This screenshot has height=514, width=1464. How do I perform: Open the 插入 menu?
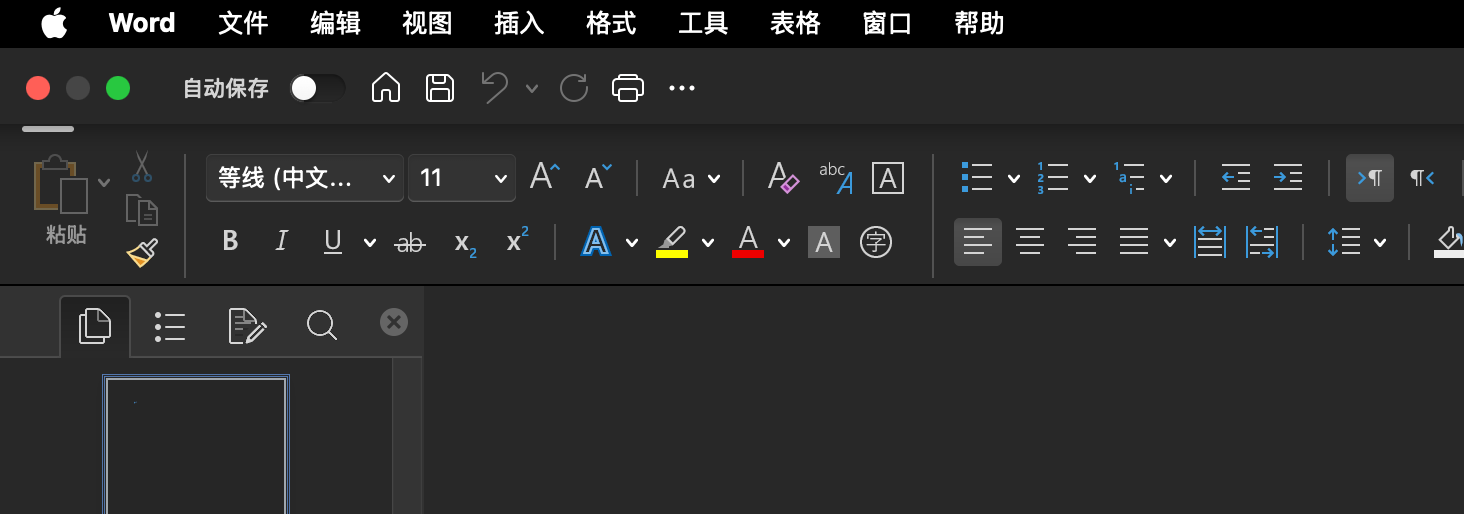pyautogui.click(x=519, y=23)
